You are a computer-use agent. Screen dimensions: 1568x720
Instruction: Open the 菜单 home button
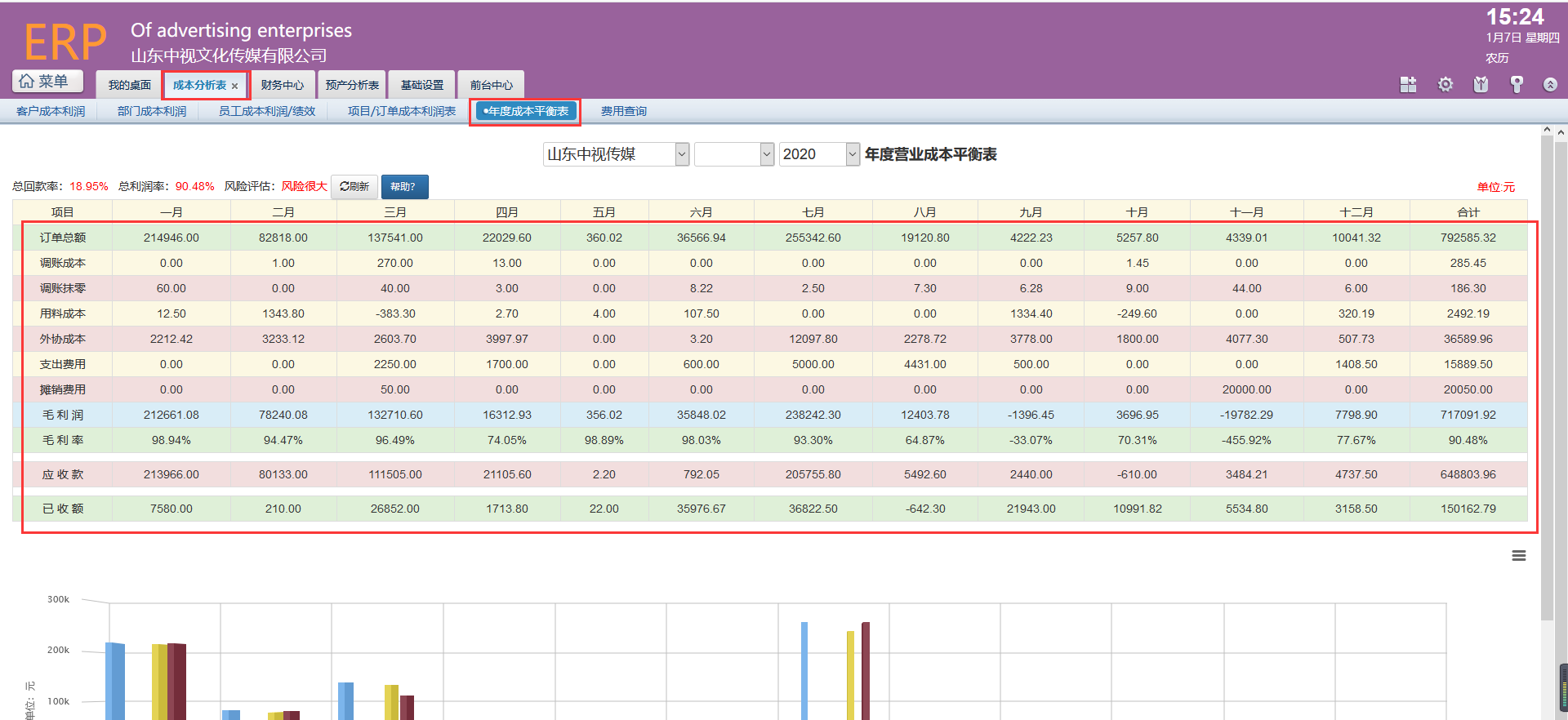click(x=47, y=81)
